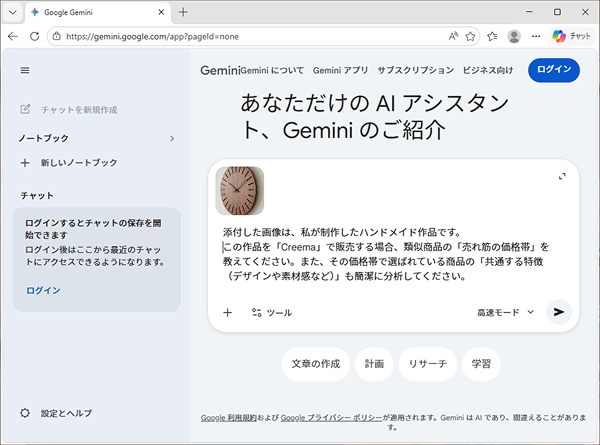The height and width of the screenshot is (445, 600).
Task: Send the prompt with arrow icon
Action: coord(559,312)
